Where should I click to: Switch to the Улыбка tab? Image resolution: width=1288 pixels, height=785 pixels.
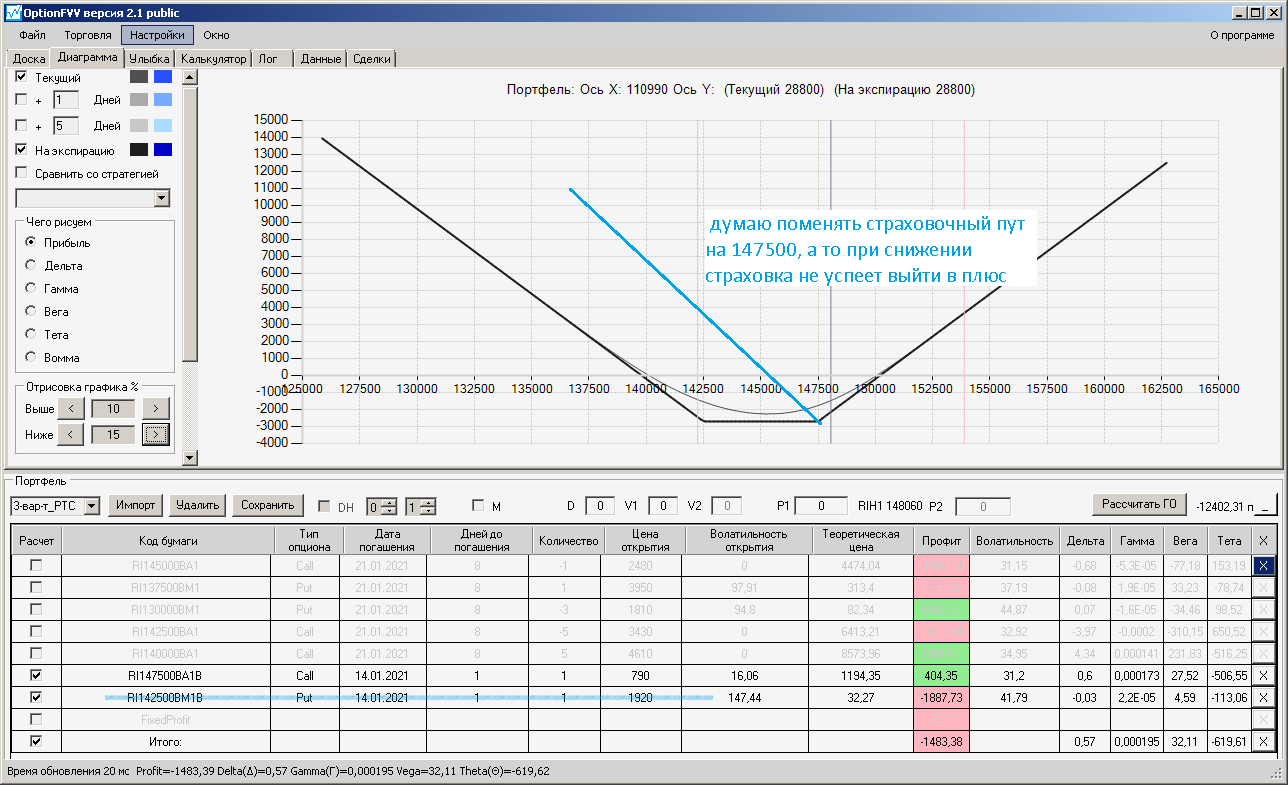click(150, 59)
